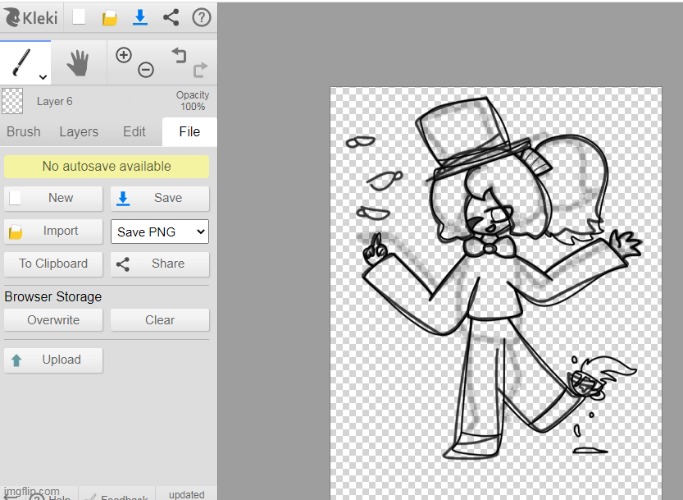The image size is (683, 500).
Task: Click the No autosave available notice
Action: point(106,166)
